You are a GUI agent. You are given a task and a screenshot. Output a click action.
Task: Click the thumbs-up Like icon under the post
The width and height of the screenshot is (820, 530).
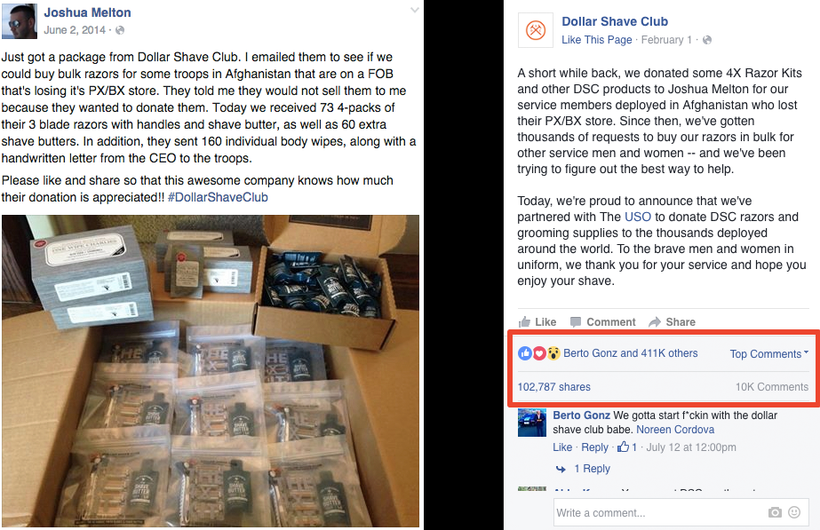(524, 322)
